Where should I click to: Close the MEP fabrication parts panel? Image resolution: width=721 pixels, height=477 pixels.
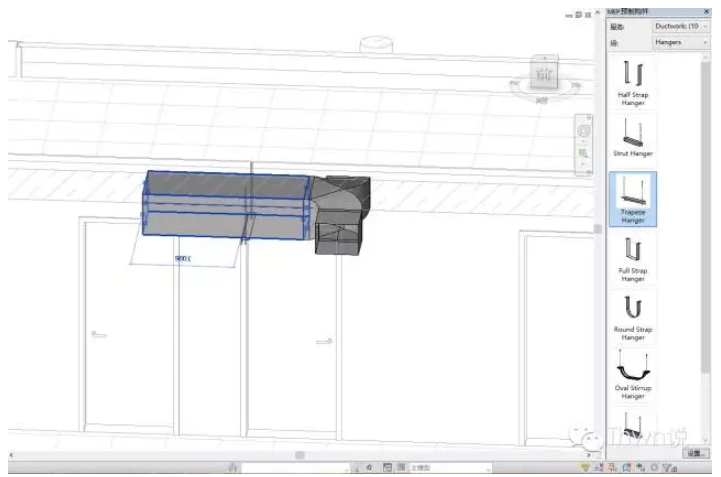coord(706,11)
